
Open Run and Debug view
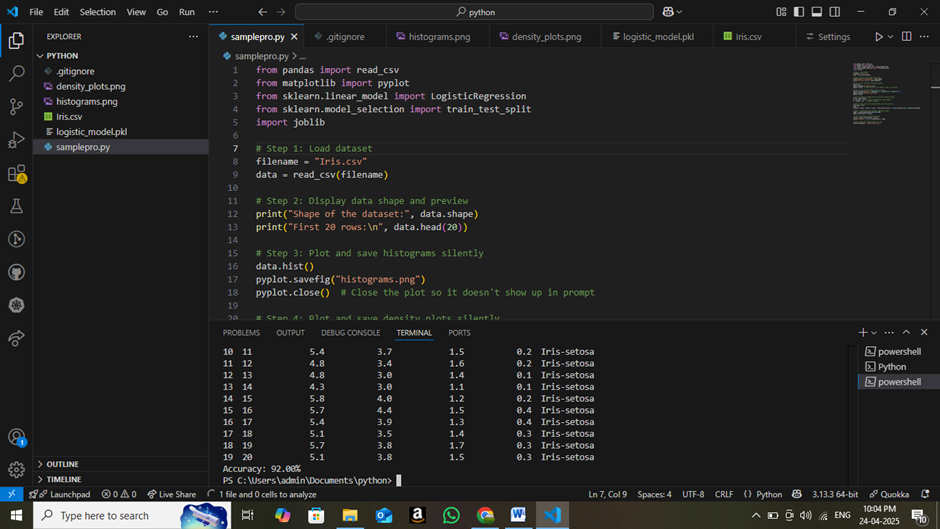coord(16,140)
